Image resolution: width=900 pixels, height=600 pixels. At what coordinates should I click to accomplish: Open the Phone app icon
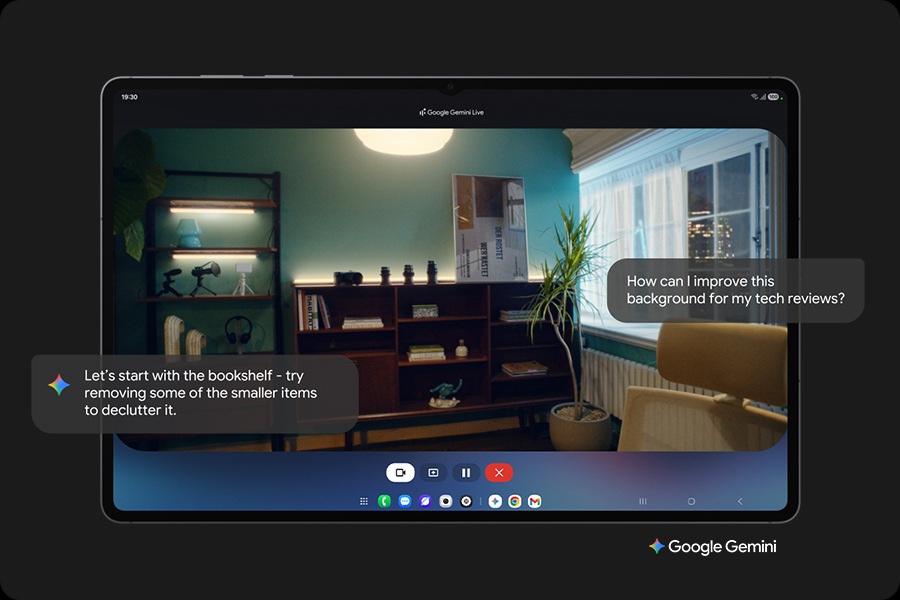tap(383, 501)
